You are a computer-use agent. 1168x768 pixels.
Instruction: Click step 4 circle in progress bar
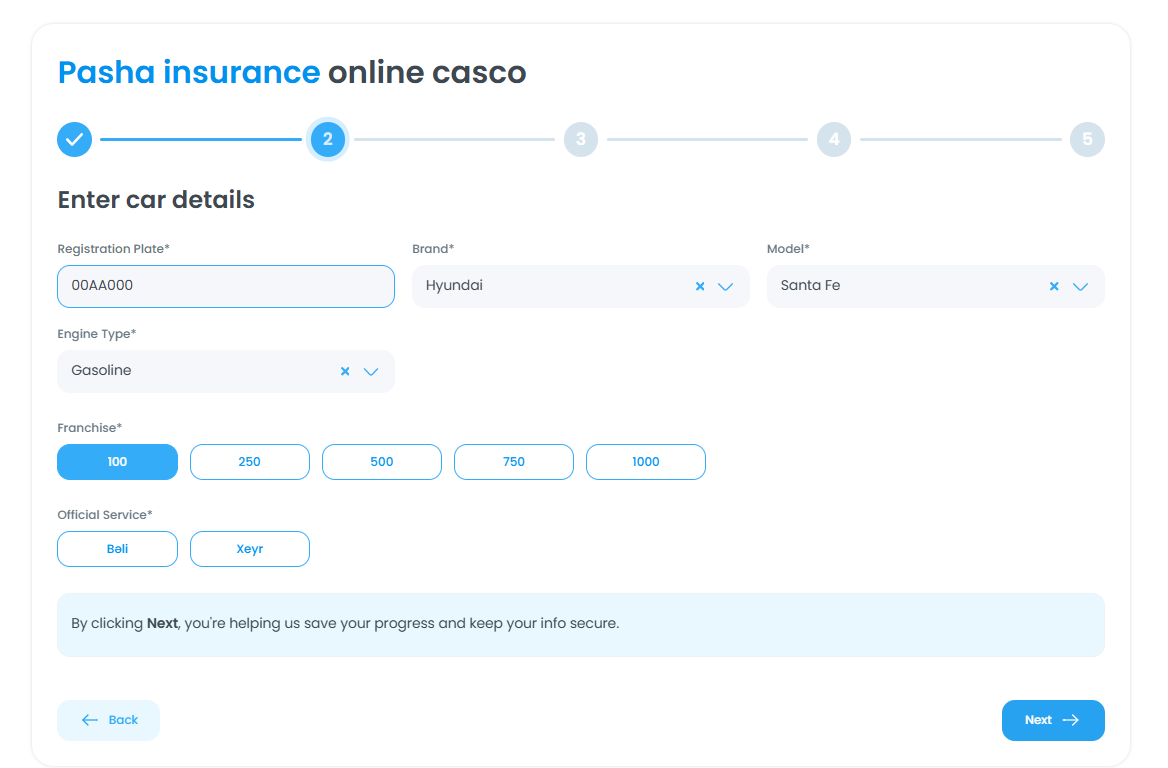(834, 140)
